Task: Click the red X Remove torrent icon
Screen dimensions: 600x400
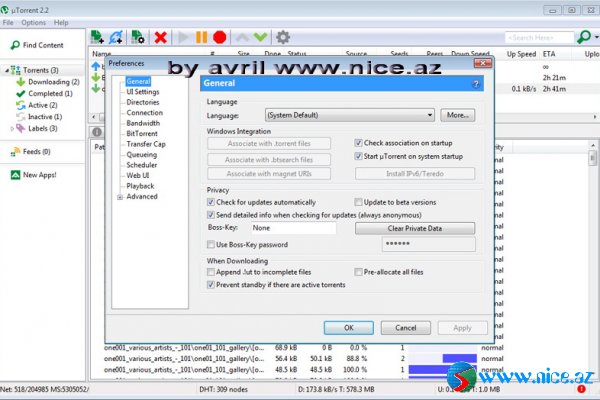Action: [161, 37]
